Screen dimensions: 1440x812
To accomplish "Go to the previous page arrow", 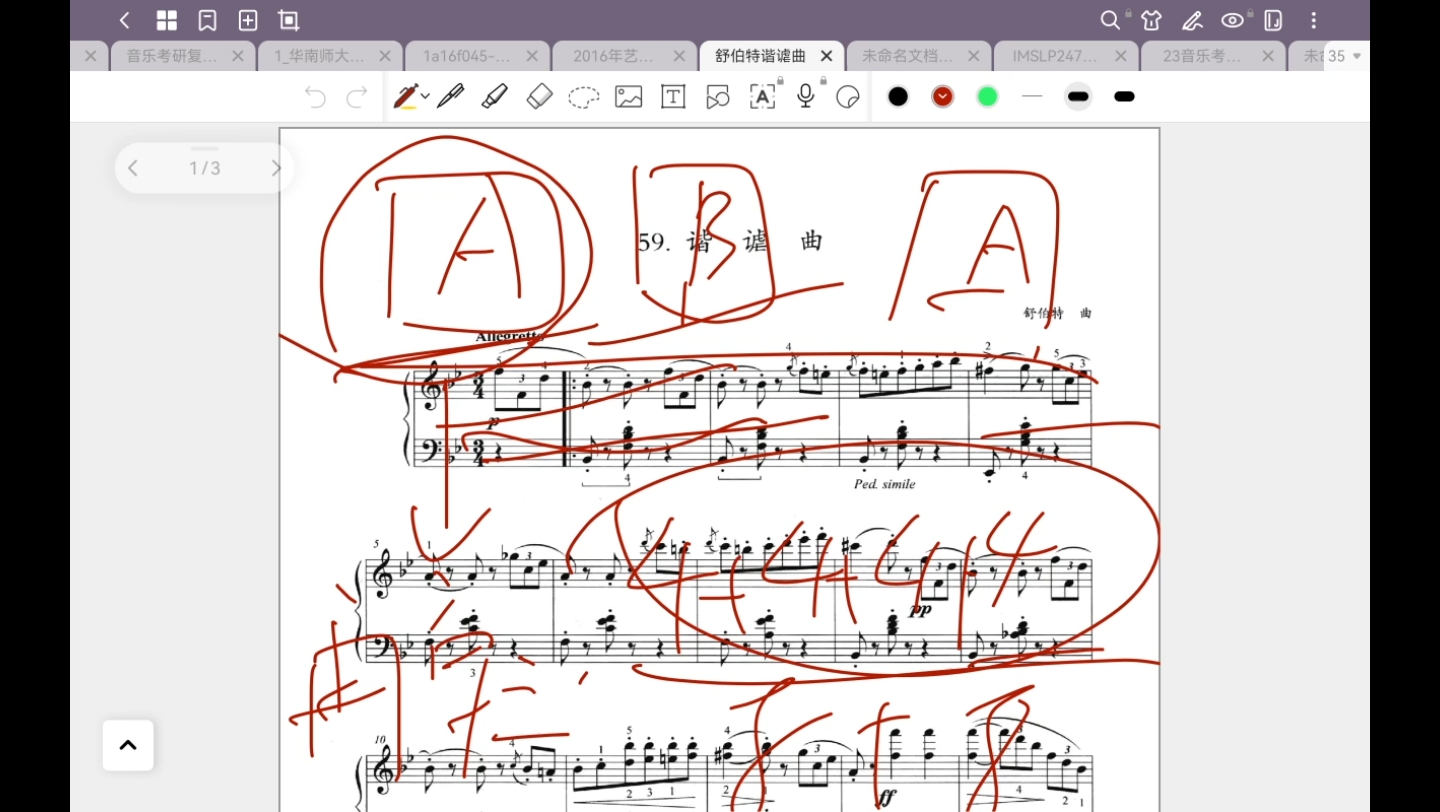I will click(133, 168).
